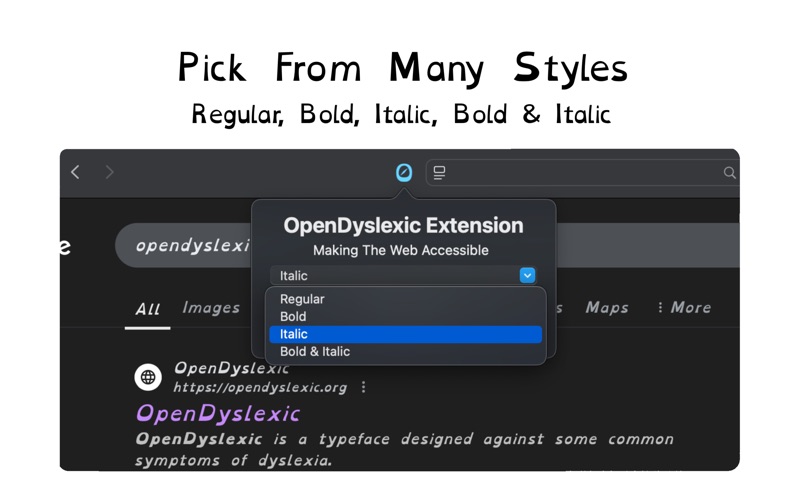
Task: Switch to the All search tab
Action: click(147, 309)
